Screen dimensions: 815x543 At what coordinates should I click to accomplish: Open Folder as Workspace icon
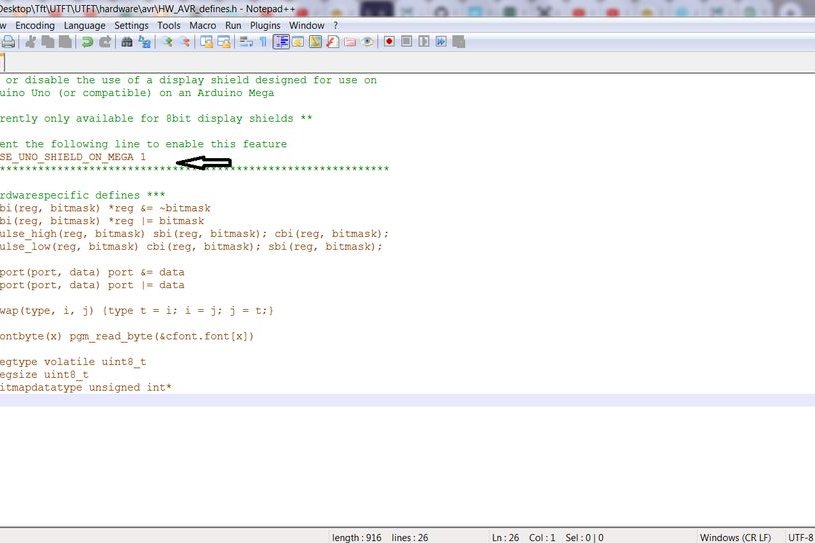(x=350, y=42)
